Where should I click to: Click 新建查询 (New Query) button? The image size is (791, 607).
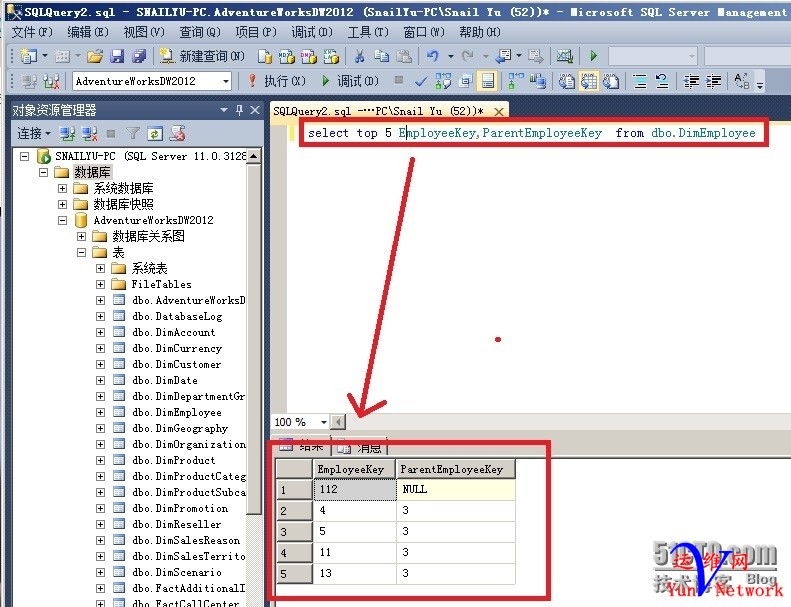pyautogui.click(x=202, y=56)
